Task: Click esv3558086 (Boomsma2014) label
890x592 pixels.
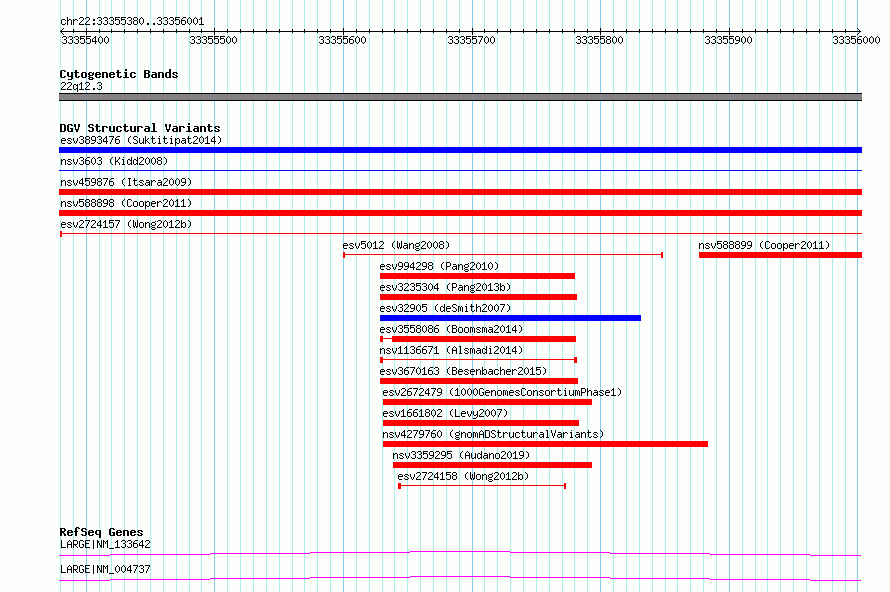Action: [x=451, y=329]
